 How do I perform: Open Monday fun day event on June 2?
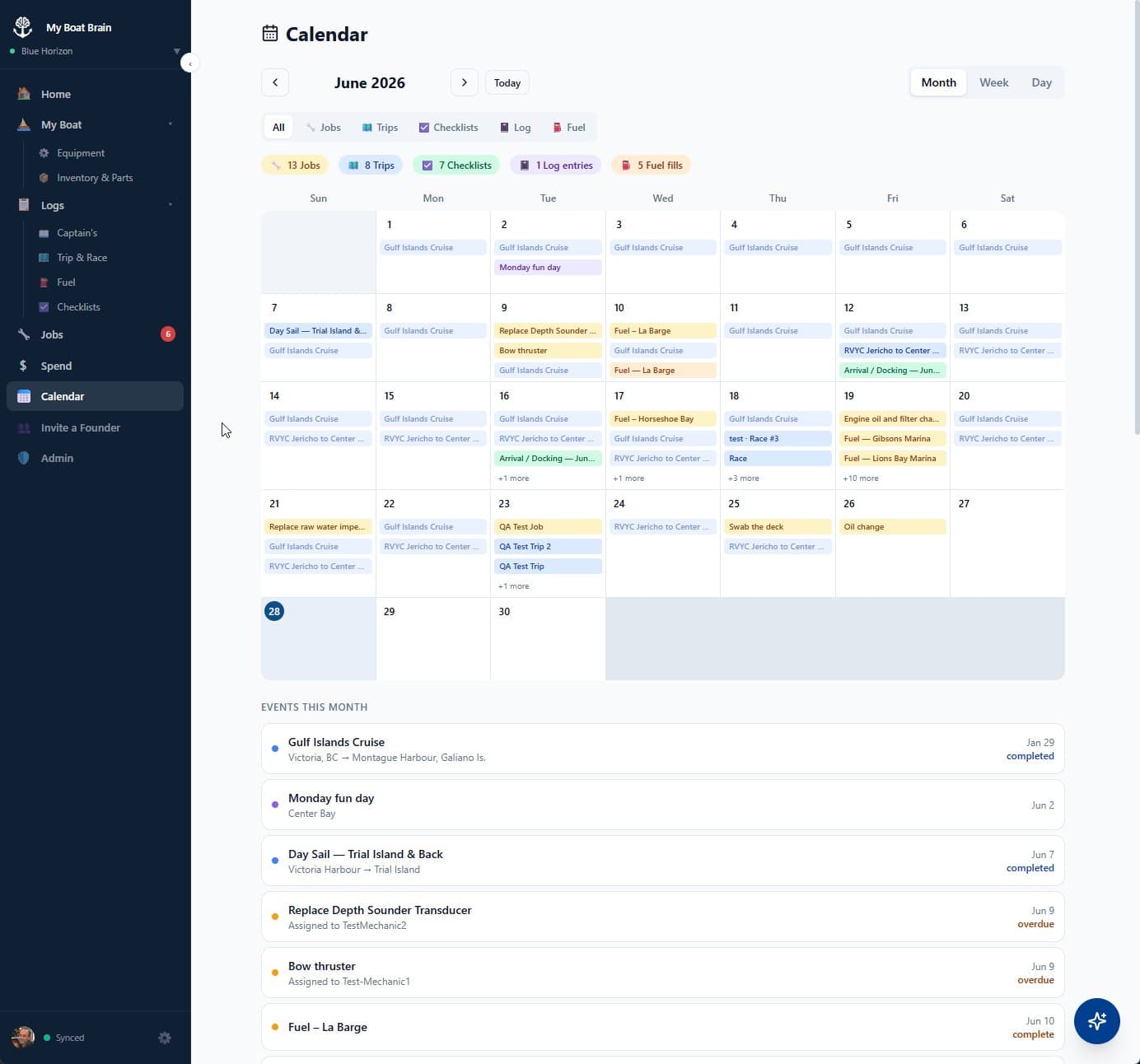(x=548, y=268)
